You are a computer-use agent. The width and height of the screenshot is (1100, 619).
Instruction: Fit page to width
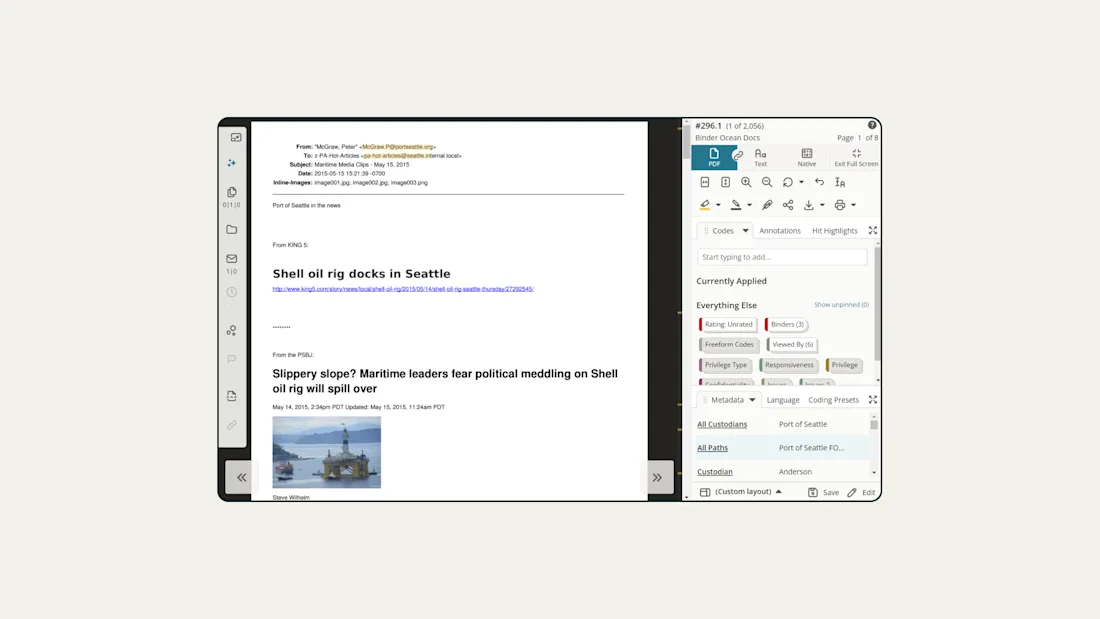[705, 182]
